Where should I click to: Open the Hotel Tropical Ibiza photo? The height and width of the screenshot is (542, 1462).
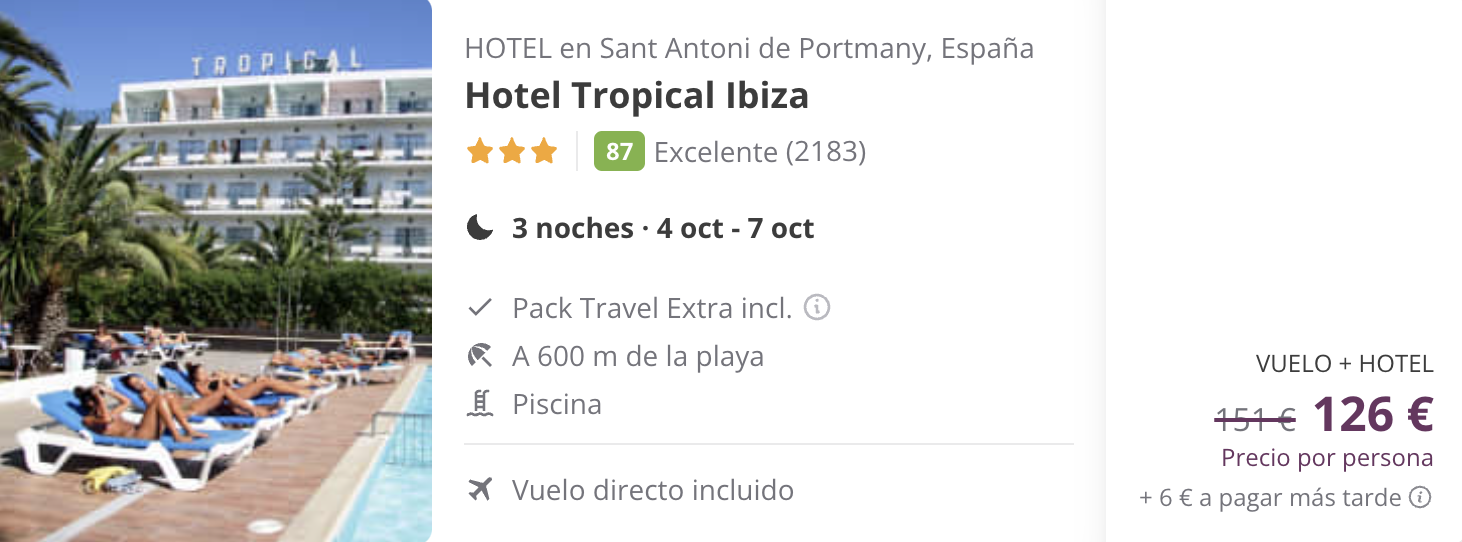pyautogui.click(x=216, y=271)
